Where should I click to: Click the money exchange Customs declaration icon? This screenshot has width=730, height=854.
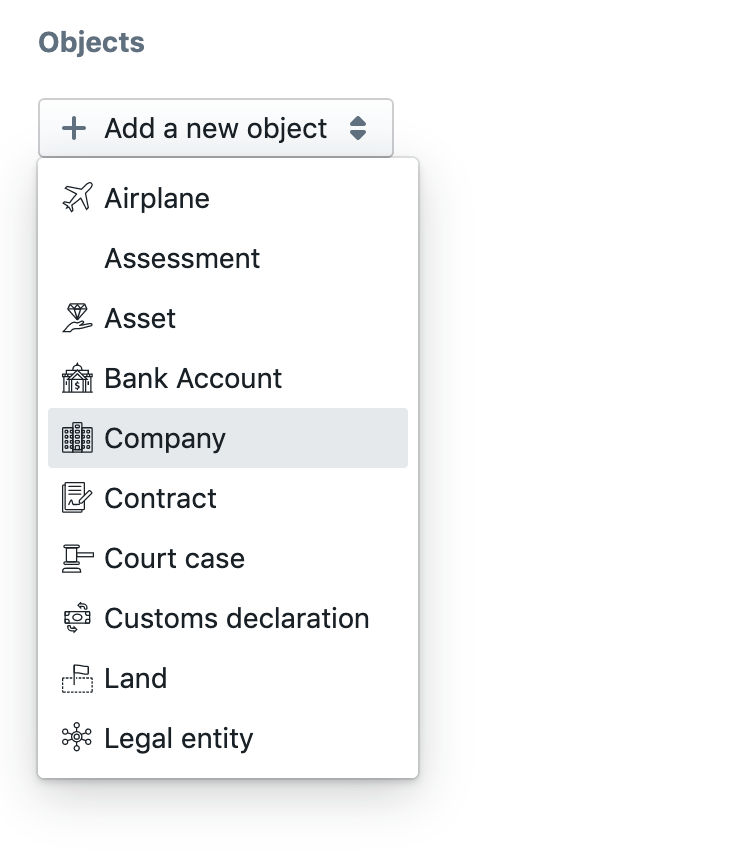(77, 618)
